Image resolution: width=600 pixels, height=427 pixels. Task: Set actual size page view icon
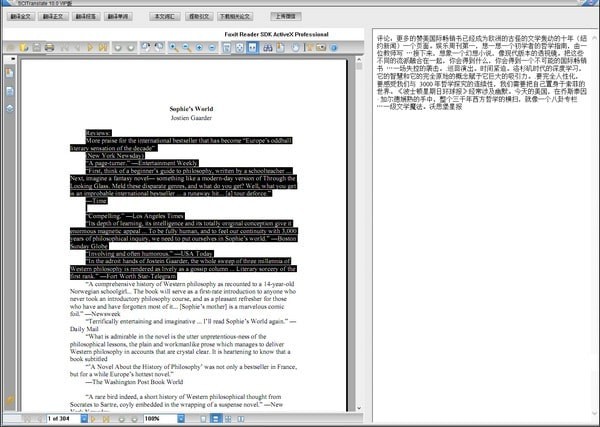(227, 47)
